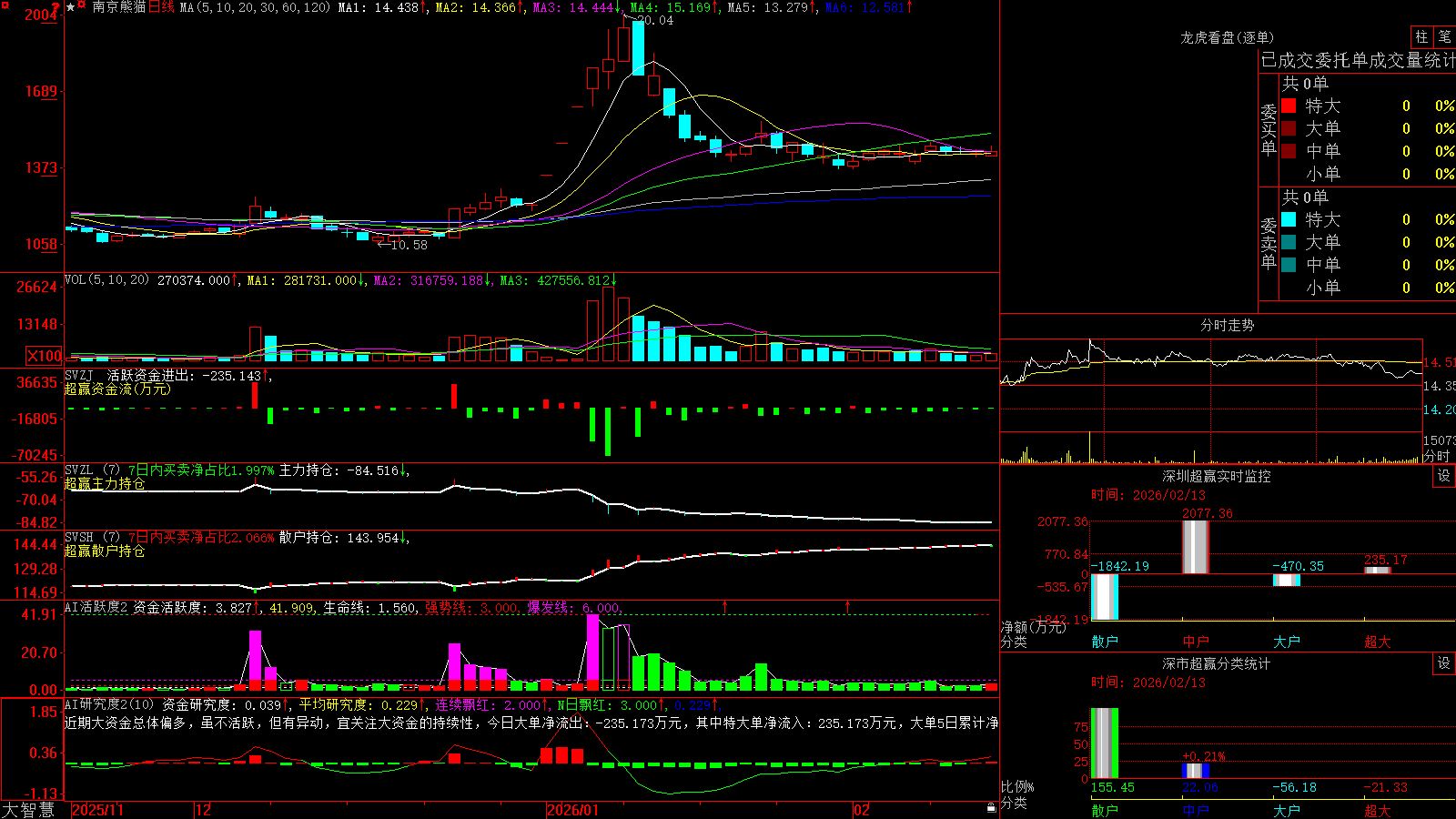Click the 大智慧 logo button
The image size is (1456, 819).
coord(28,809)
